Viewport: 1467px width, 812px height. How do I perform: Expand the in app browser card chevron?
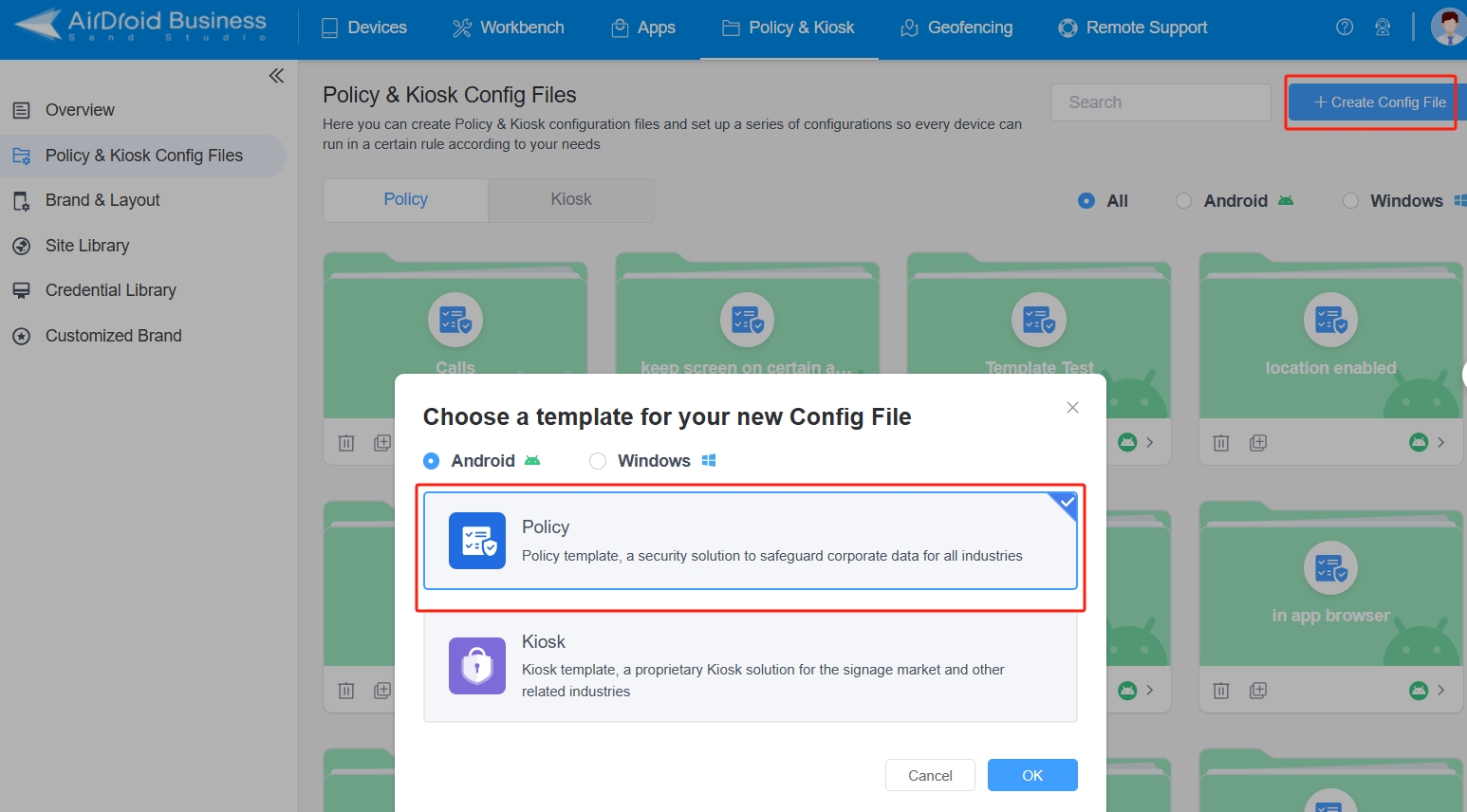click(1441, 691)
